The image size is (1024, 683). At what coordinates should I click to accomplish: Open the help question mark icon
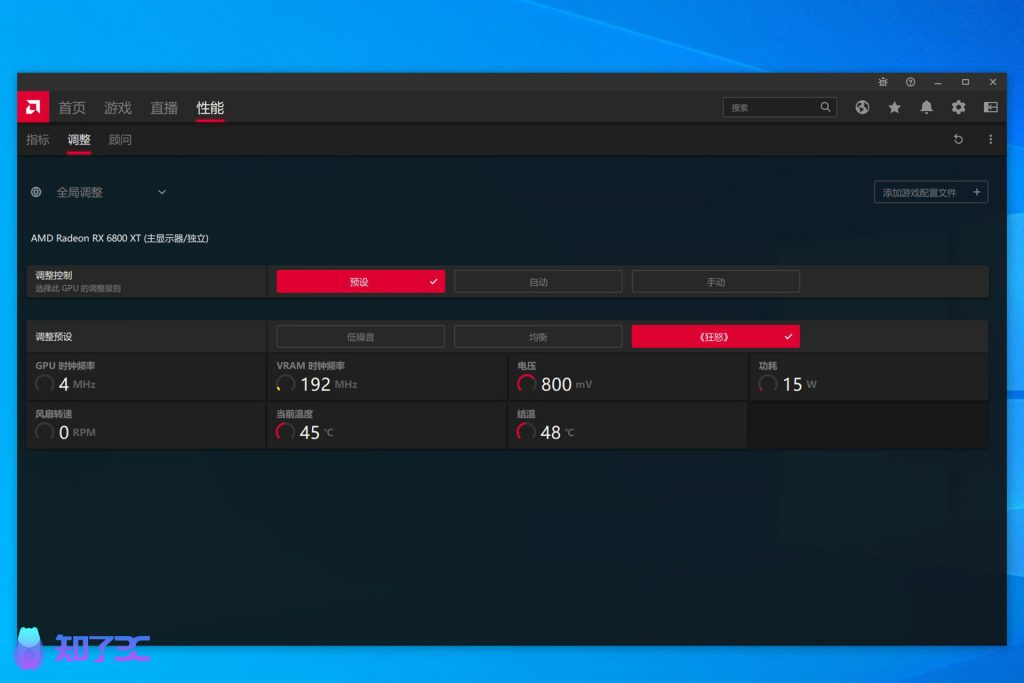point(910,82)
